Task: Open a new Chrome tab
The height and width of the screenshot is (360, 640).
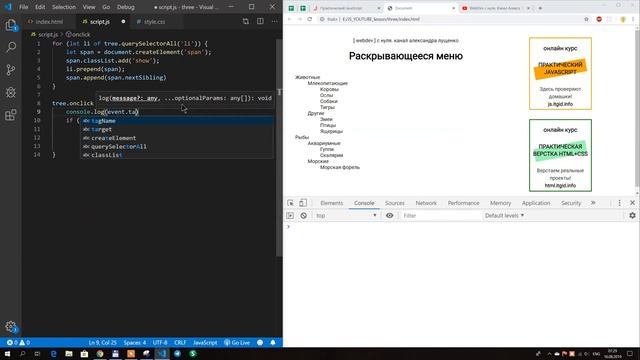Action: coord(540,8)
